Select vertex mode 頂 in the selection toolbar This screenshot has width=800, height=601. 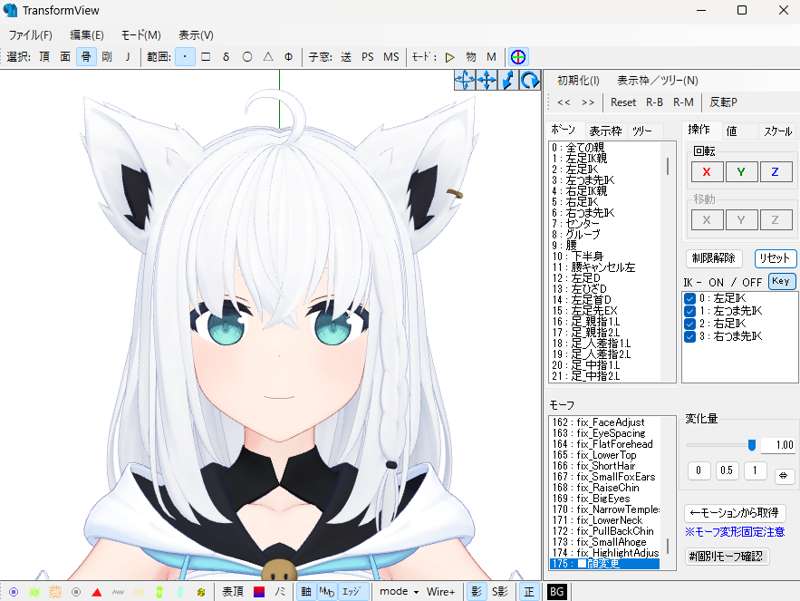pyautogui.click(x=44, y=57)
